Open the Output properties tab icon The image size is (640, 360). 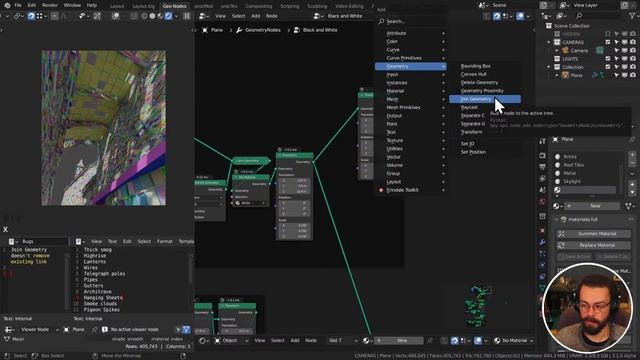point(542,167)
